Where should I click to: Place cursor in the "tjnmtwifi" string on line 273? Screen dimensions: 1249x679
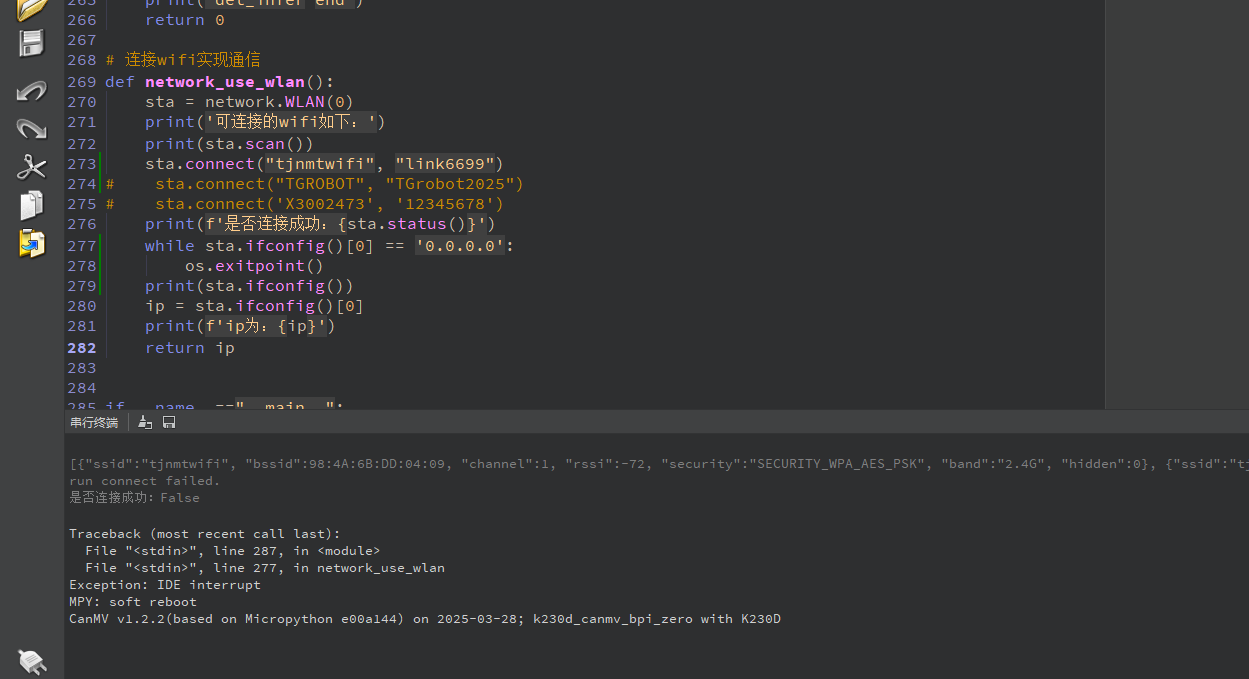coord(320,164)
